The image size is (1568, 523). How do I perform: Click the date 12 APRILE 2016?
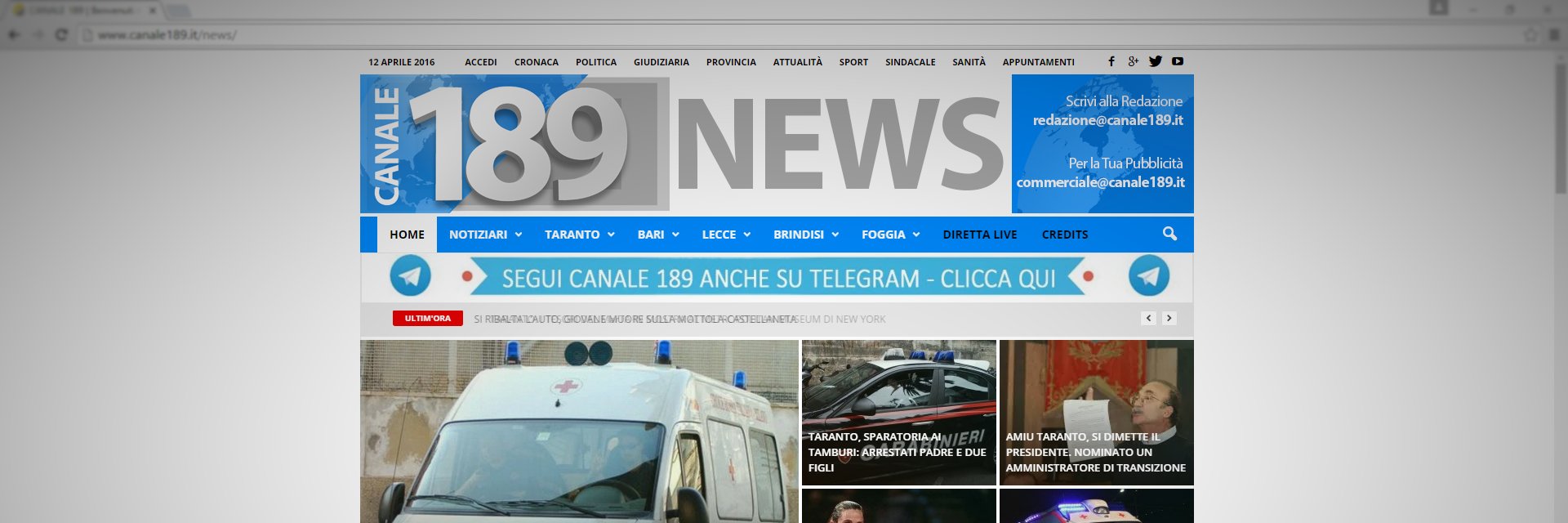click(x=401, y=62)
